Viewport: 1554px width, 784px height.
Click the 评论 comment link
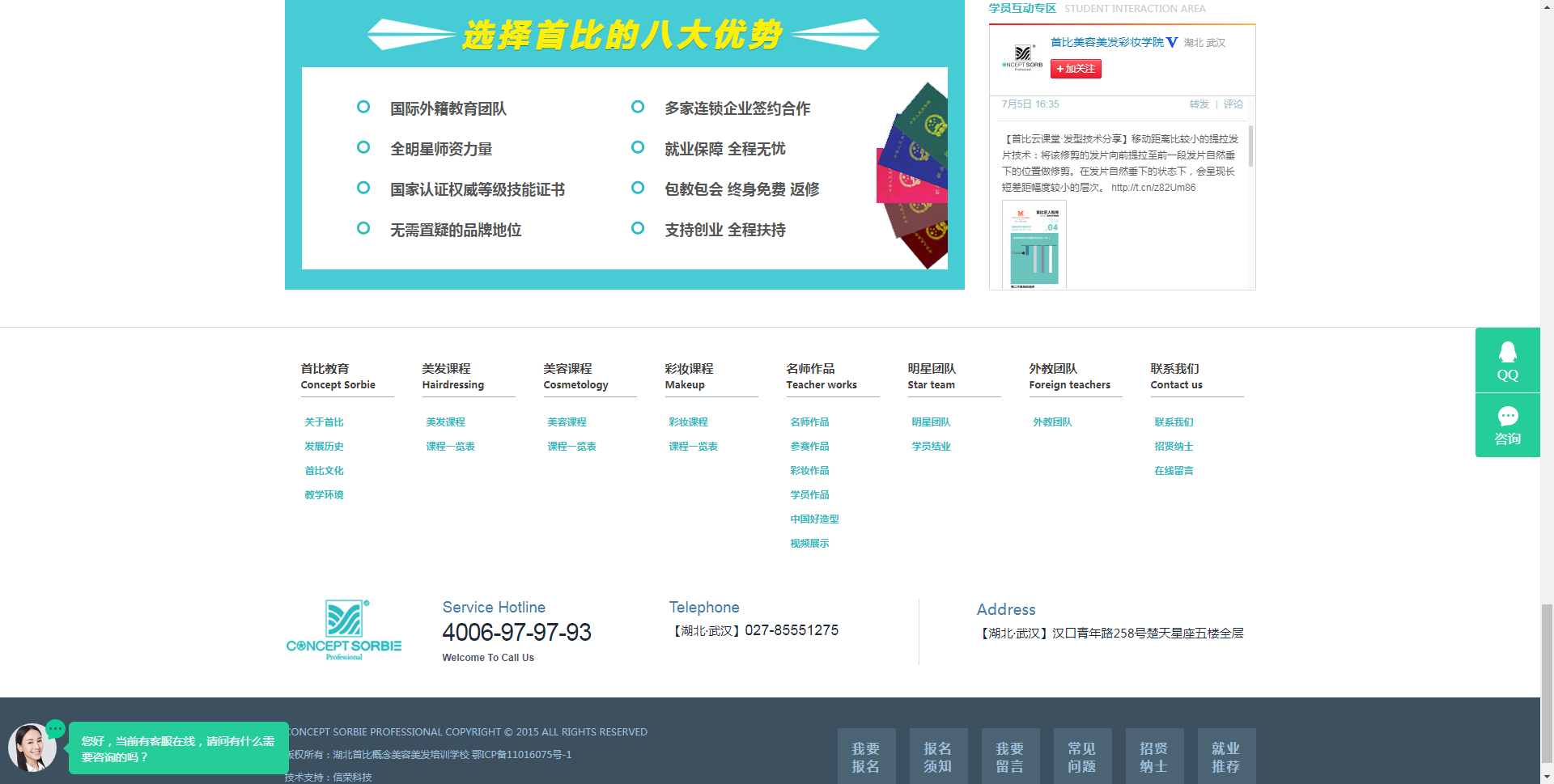click(x=1233, y=104)
